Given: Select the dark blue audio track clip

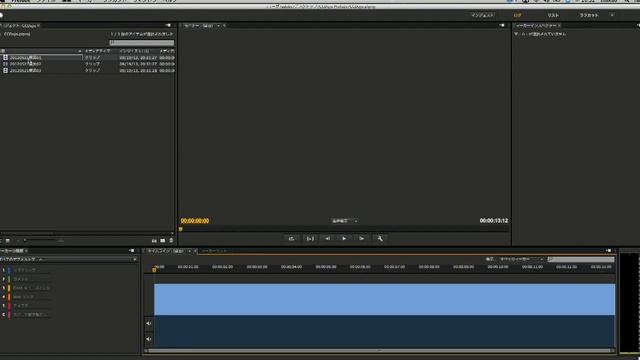Looking at the screenshot, I should [384, 331].
